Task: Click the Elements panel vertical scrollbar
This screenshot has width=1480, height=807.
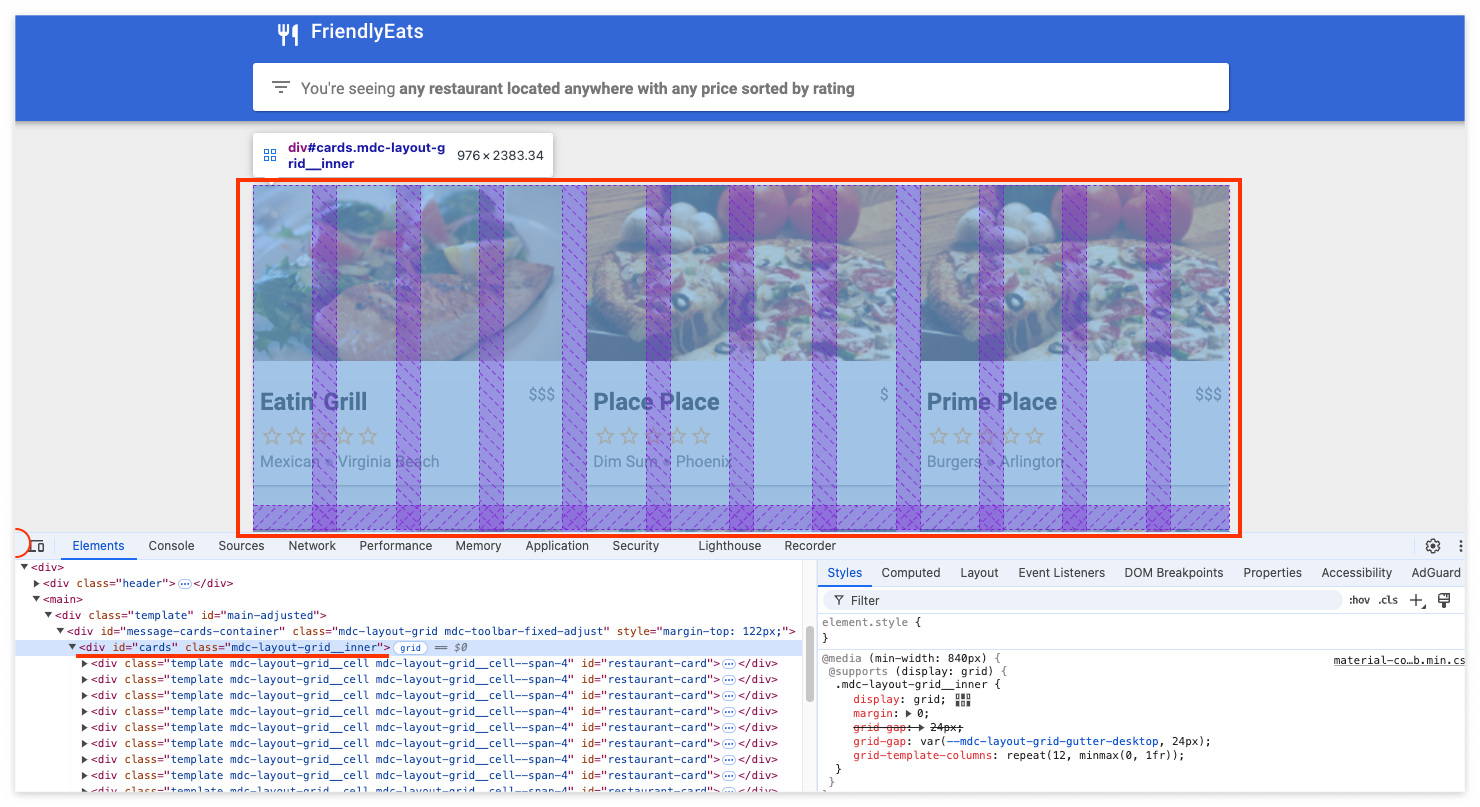Action: [808, 664]
